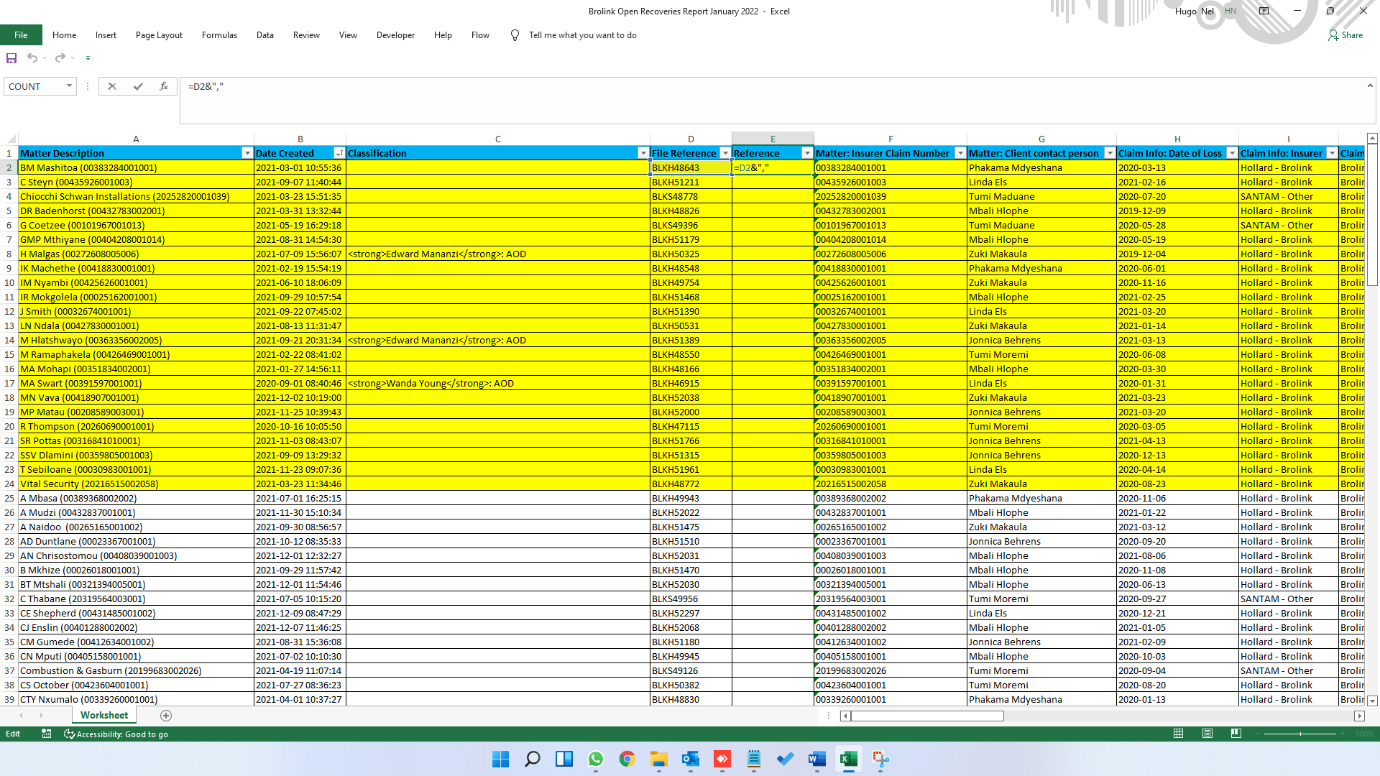
Task: Click the horizontal scrollbar right arrow
Action: click(x=1359, y=716)
